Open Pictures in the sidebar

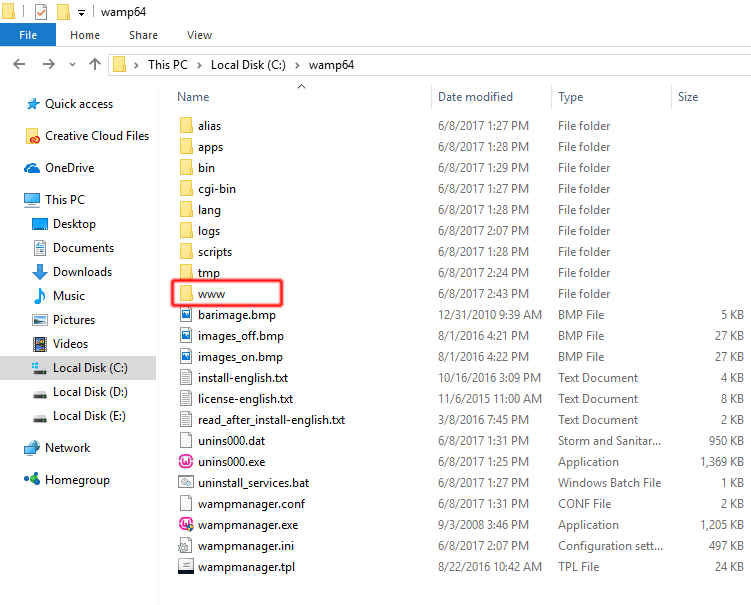(x=63, y=320)
